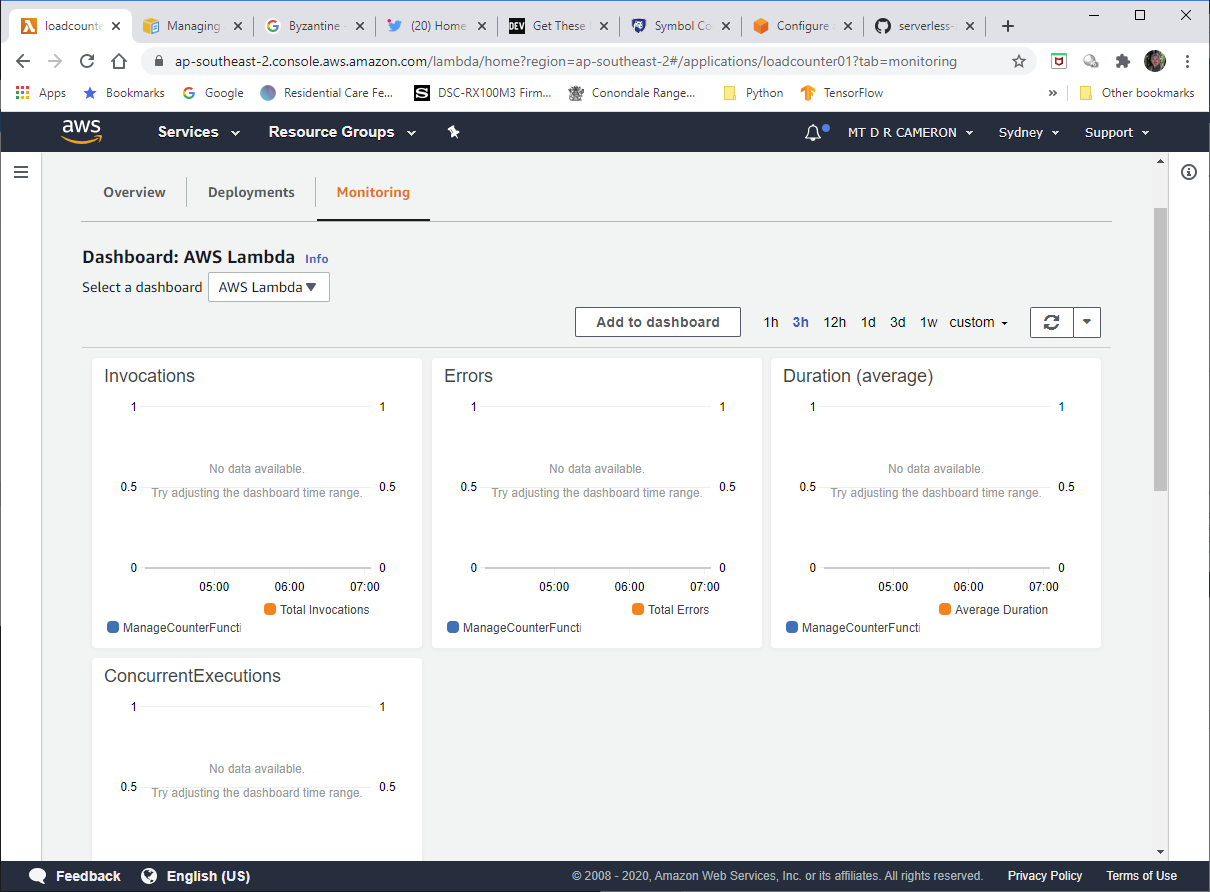
Task: Click the ConcurrentExecutions widget title
Action: 192,676
